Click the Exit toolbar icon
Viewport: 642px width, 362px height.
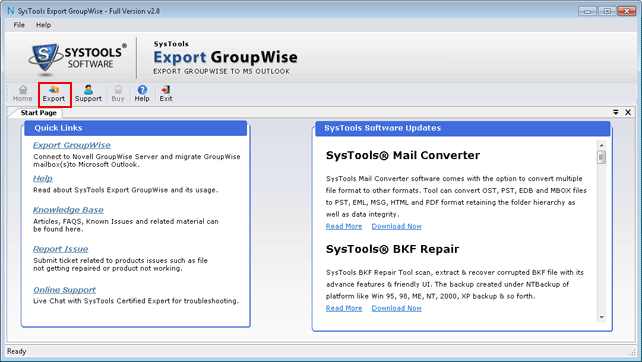166,94
